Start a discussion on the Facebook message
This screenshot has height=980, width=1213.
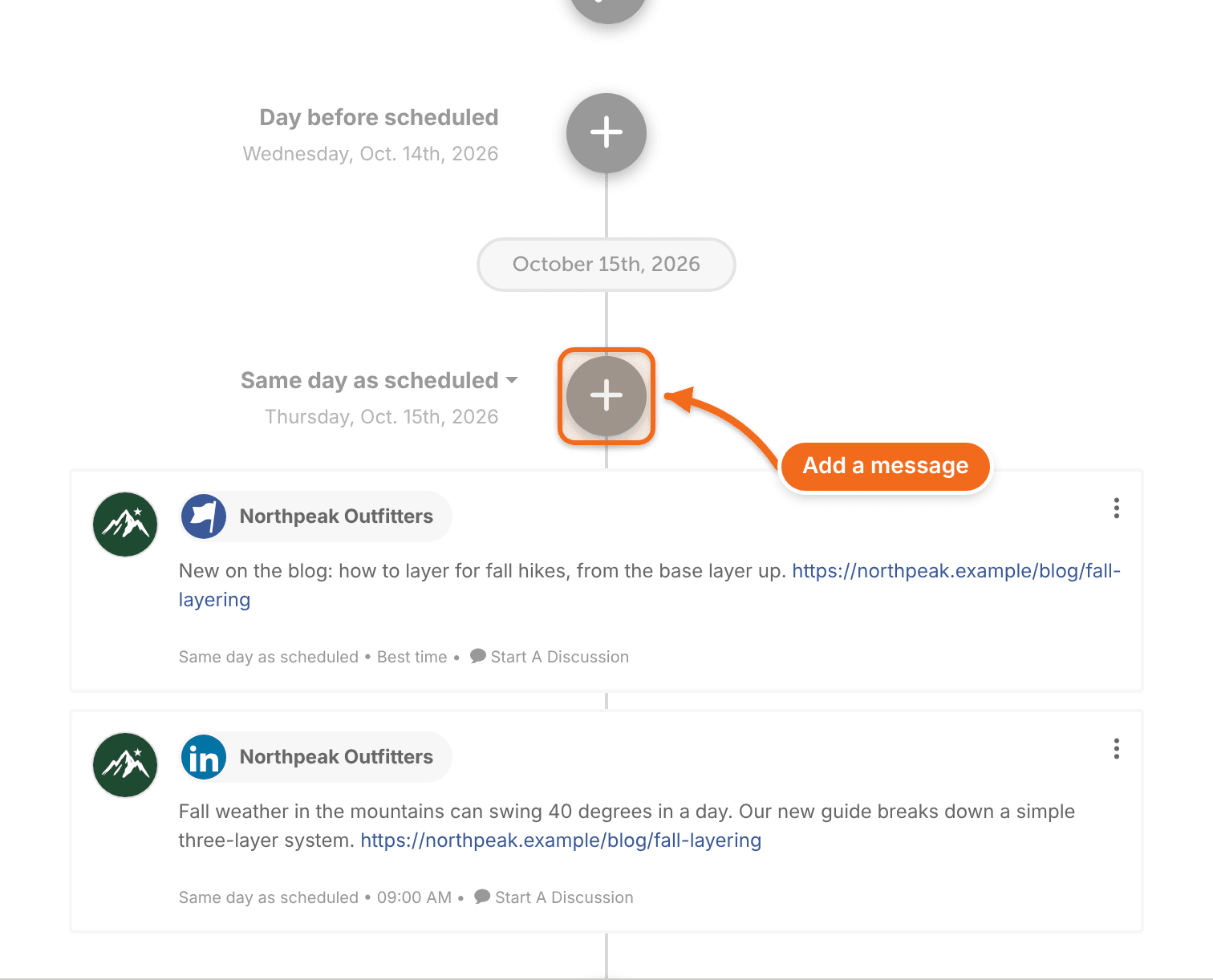tap(550, 657)
